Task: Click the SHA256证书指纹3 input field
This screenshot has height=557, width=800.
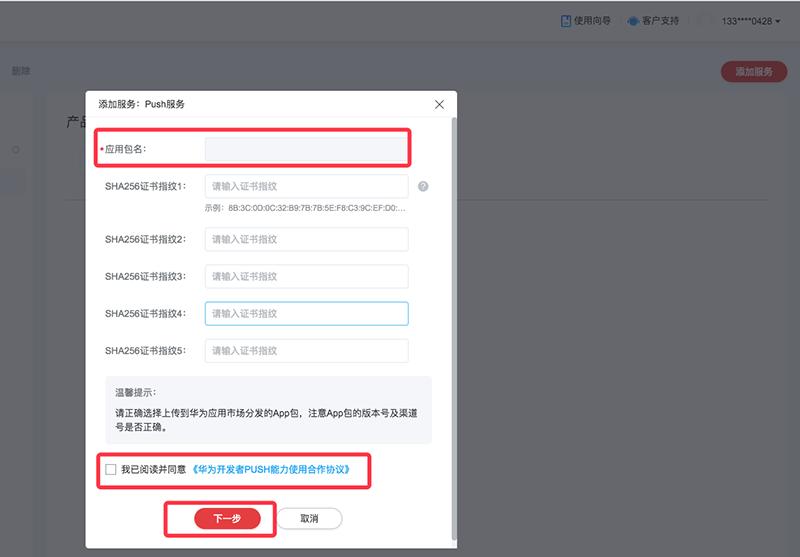Action: coord(306,276)
